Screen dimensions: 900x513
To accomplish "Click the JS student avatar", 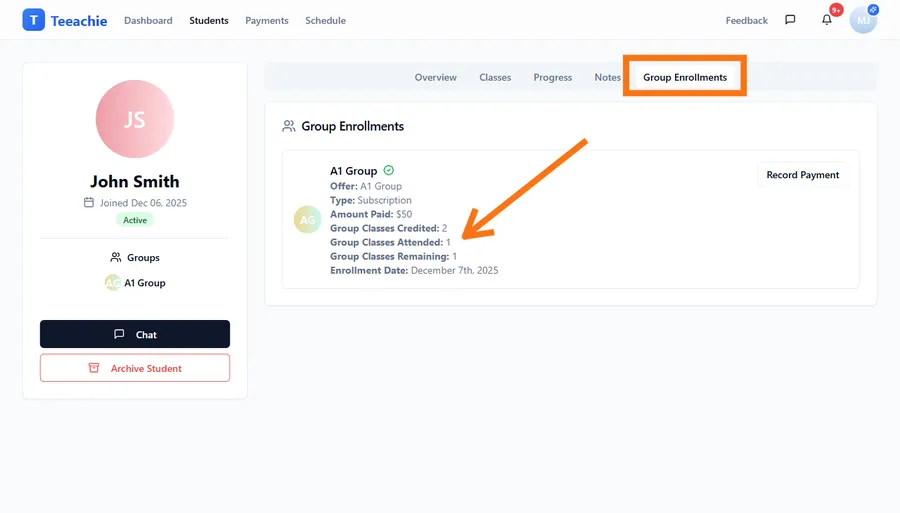I will 135,119.
